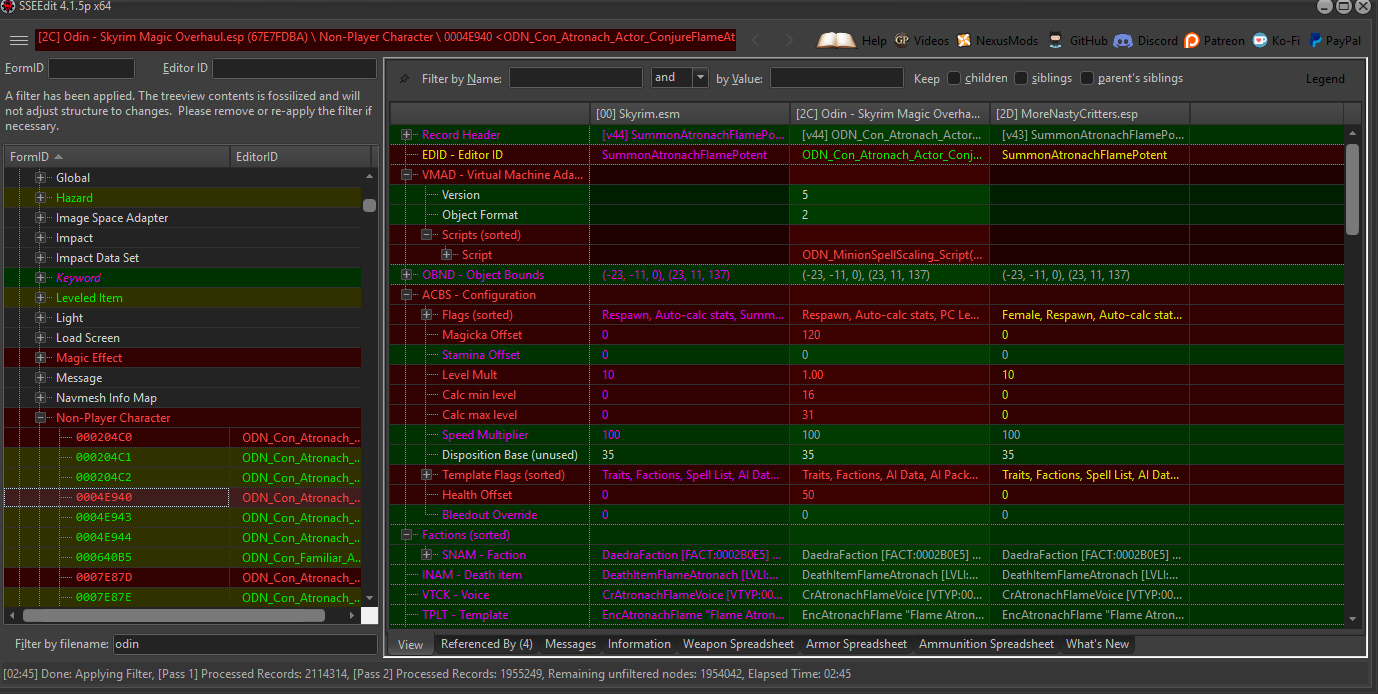This screenshot has height=694, width=1378.
Task: Expand the Template Flags (sorted) row
Action: (x=427, y=475)
